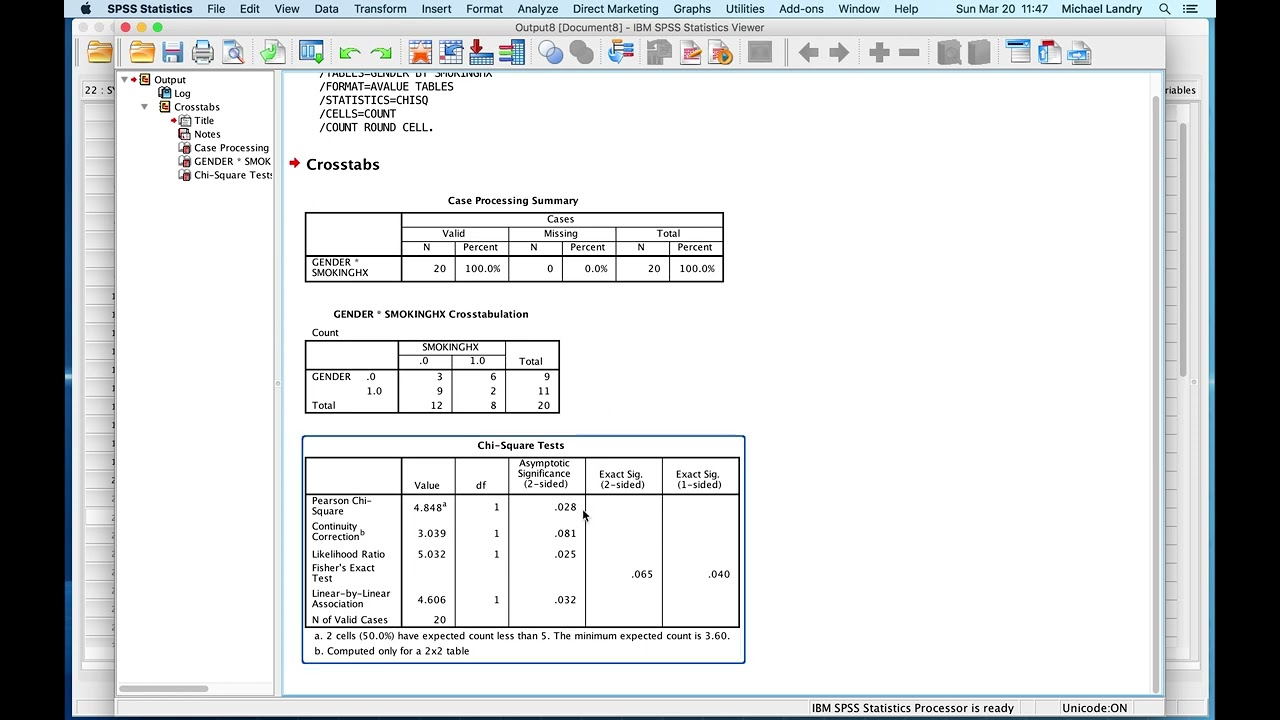
Task: Select Log in the outline tree
Action: 182,93
